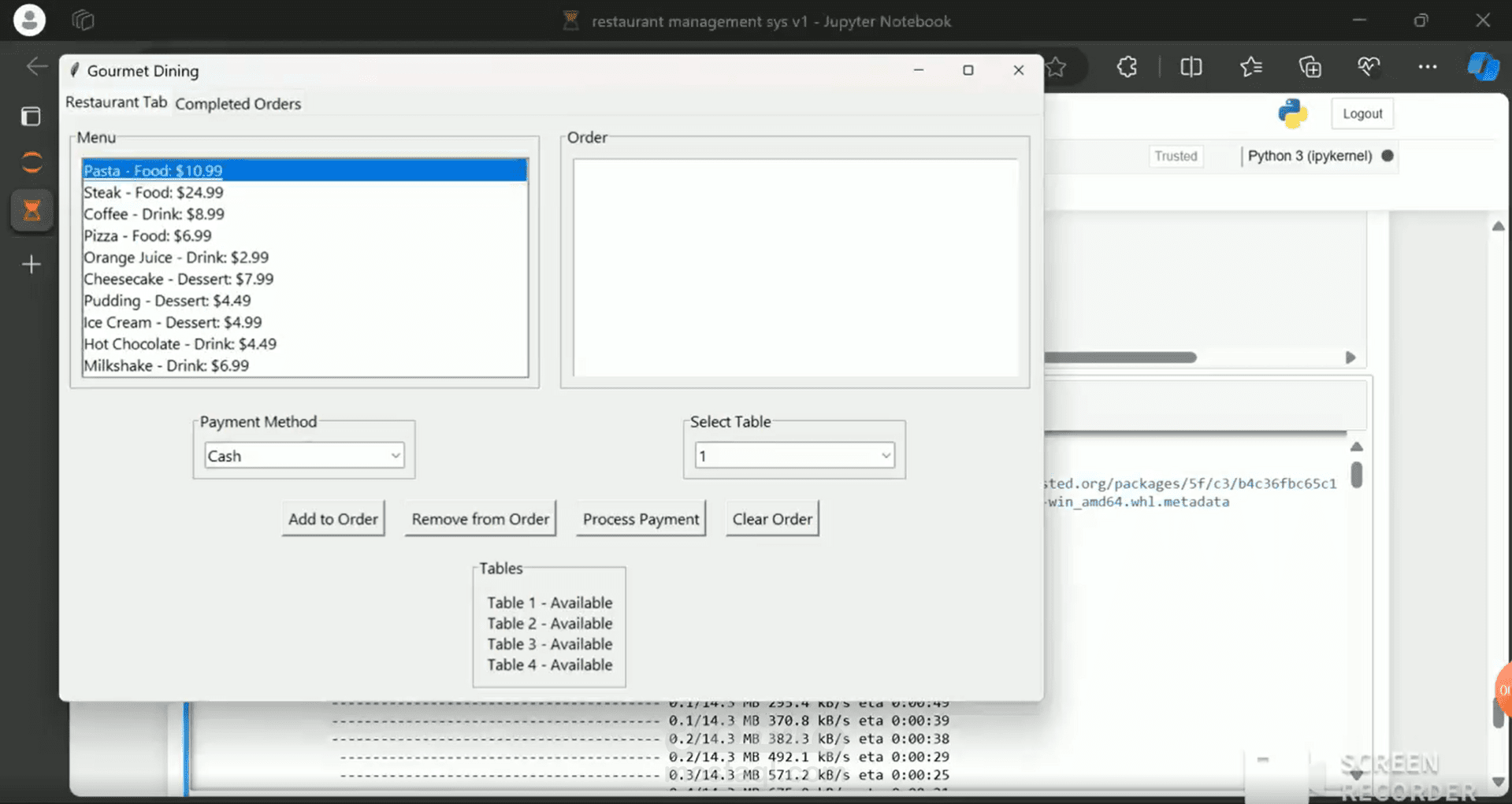Screen dimensions: 1512x804
Task: Click Add to Order button
Action: tap(333, 519)
